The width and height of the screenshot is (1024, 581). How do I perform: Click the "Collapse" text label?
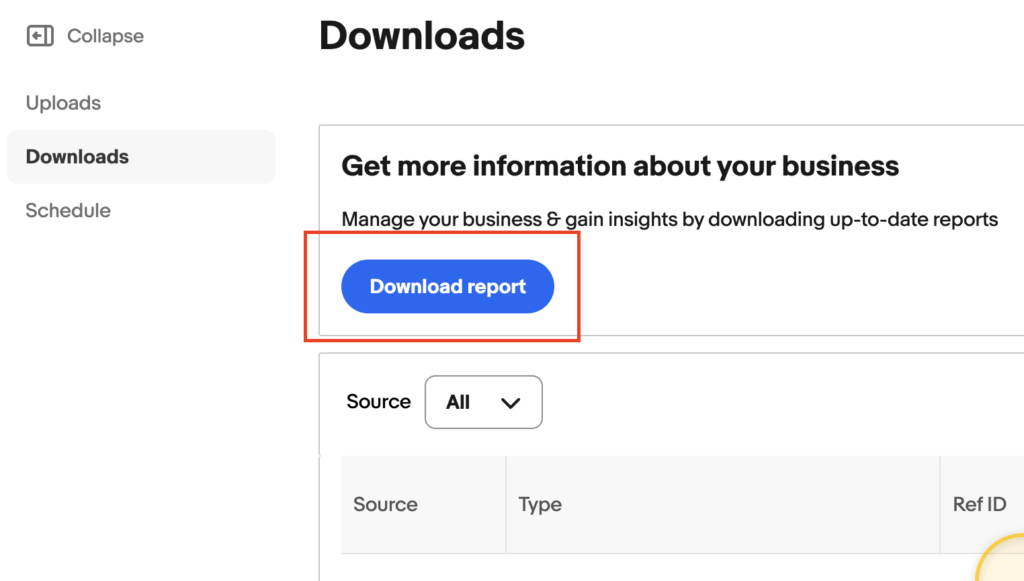105,36
